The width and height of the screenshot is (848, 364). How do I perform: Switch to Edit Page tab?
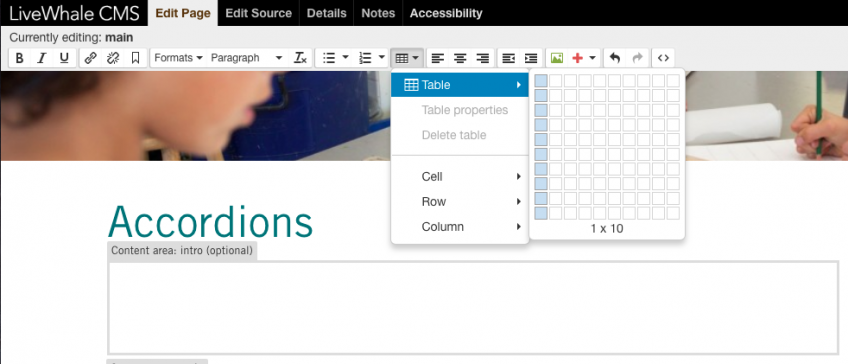183,14
